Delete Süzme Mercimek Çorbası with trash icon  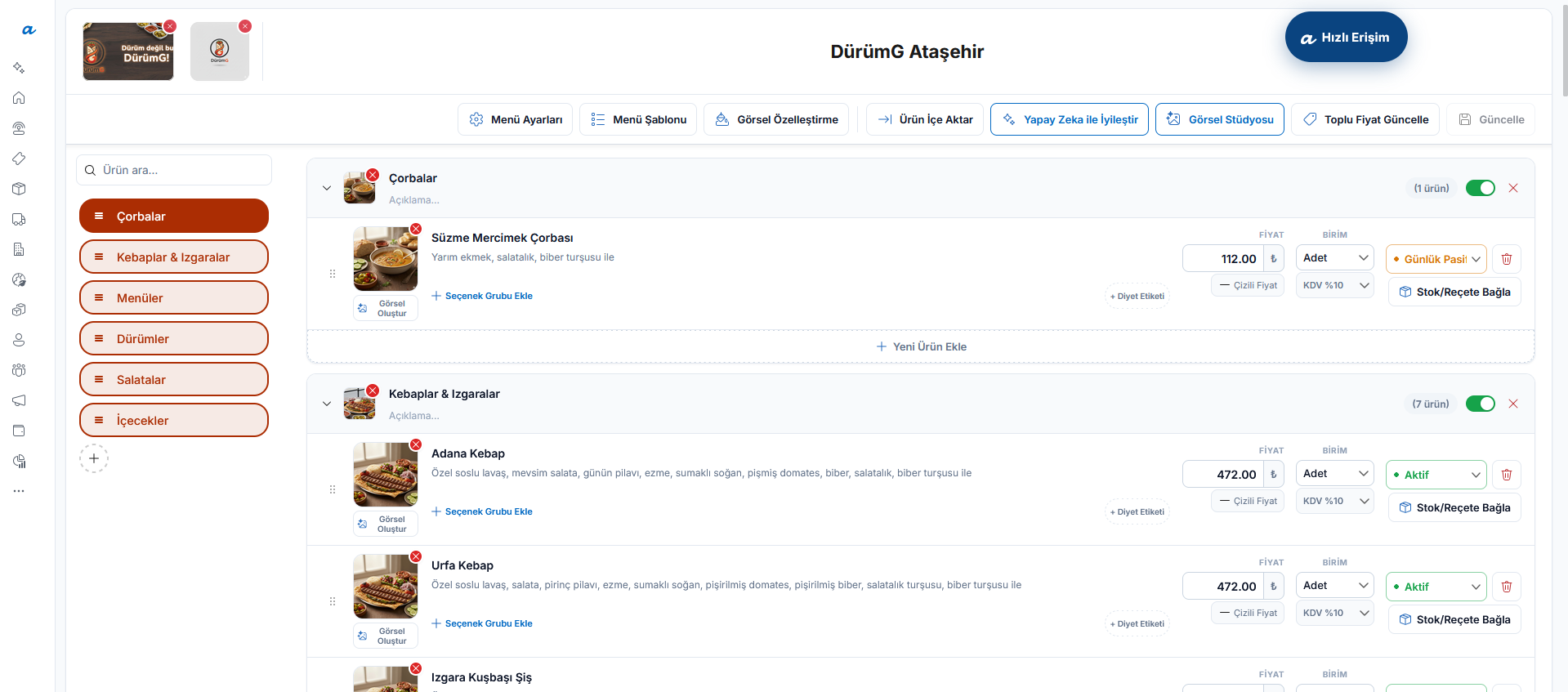tap(1507, 259)
